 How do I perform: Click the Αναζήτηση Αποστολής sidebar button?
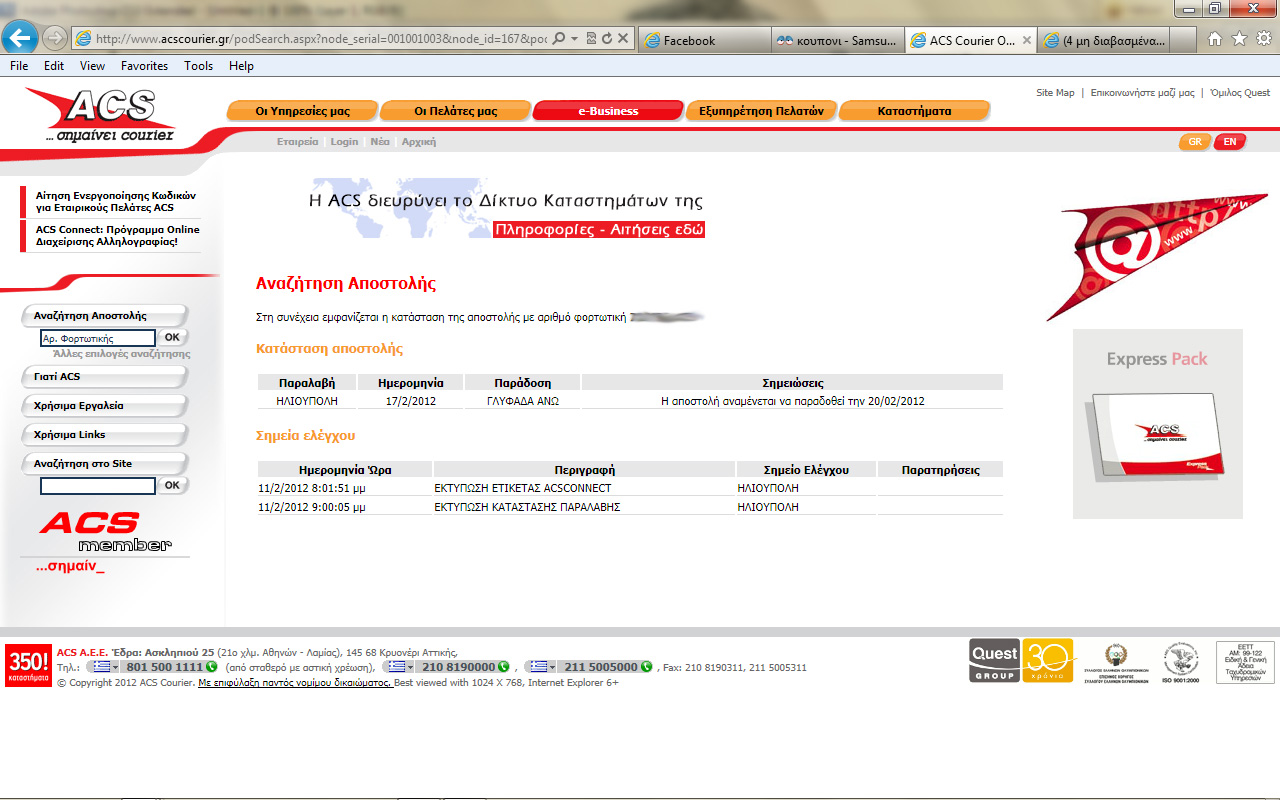(x=104, y=316)
